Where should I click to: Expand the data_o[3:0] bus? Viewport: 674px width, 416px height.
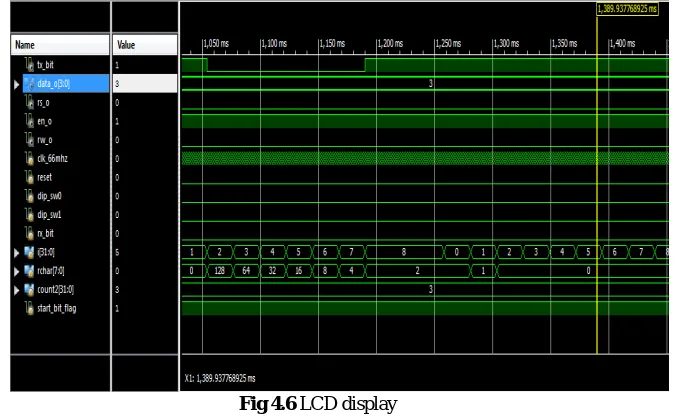point(17,84)
